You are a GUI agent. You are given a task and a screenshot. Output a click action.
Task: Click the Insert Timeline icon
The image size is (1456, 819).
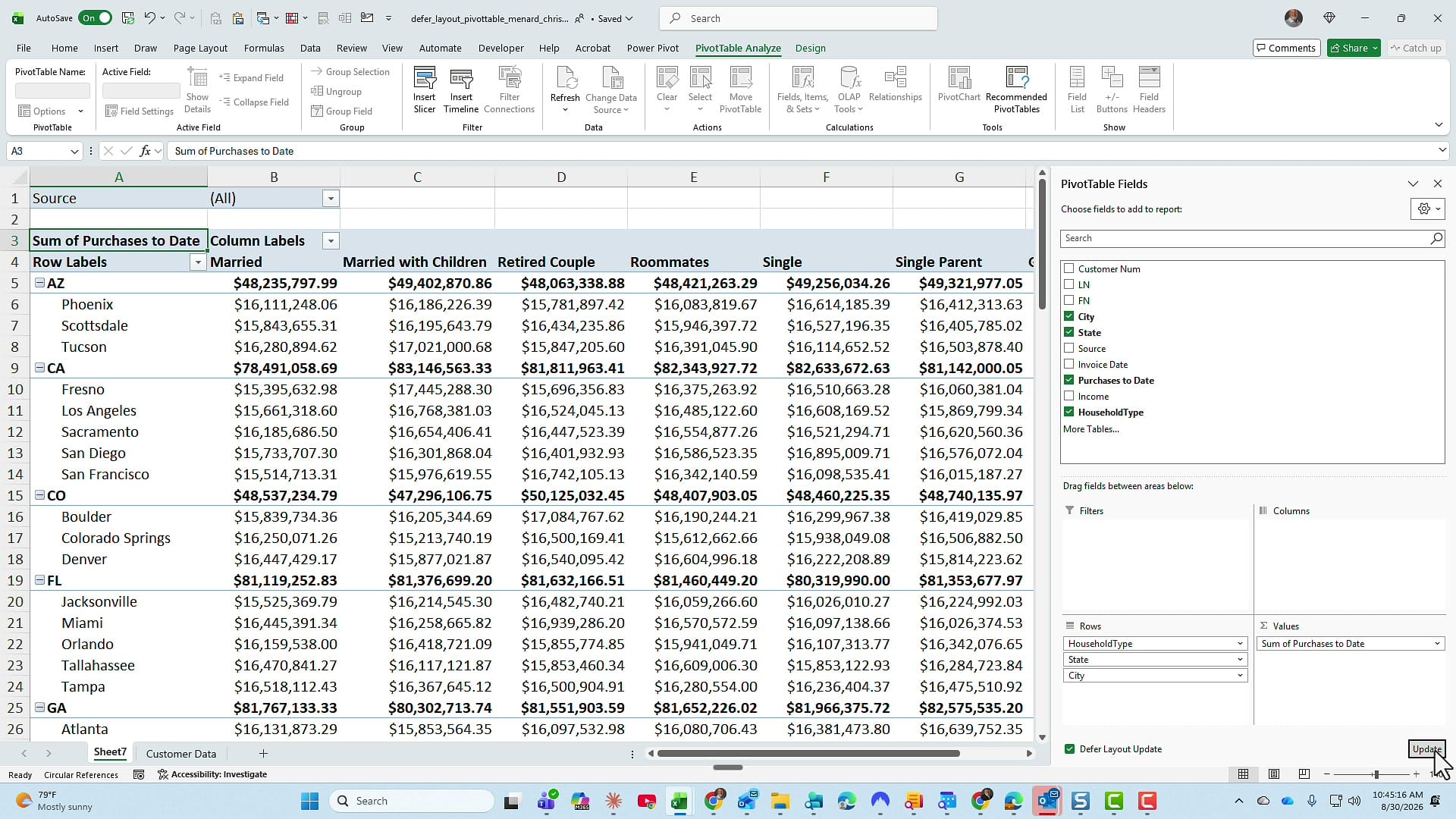click(x=461, y=89)
